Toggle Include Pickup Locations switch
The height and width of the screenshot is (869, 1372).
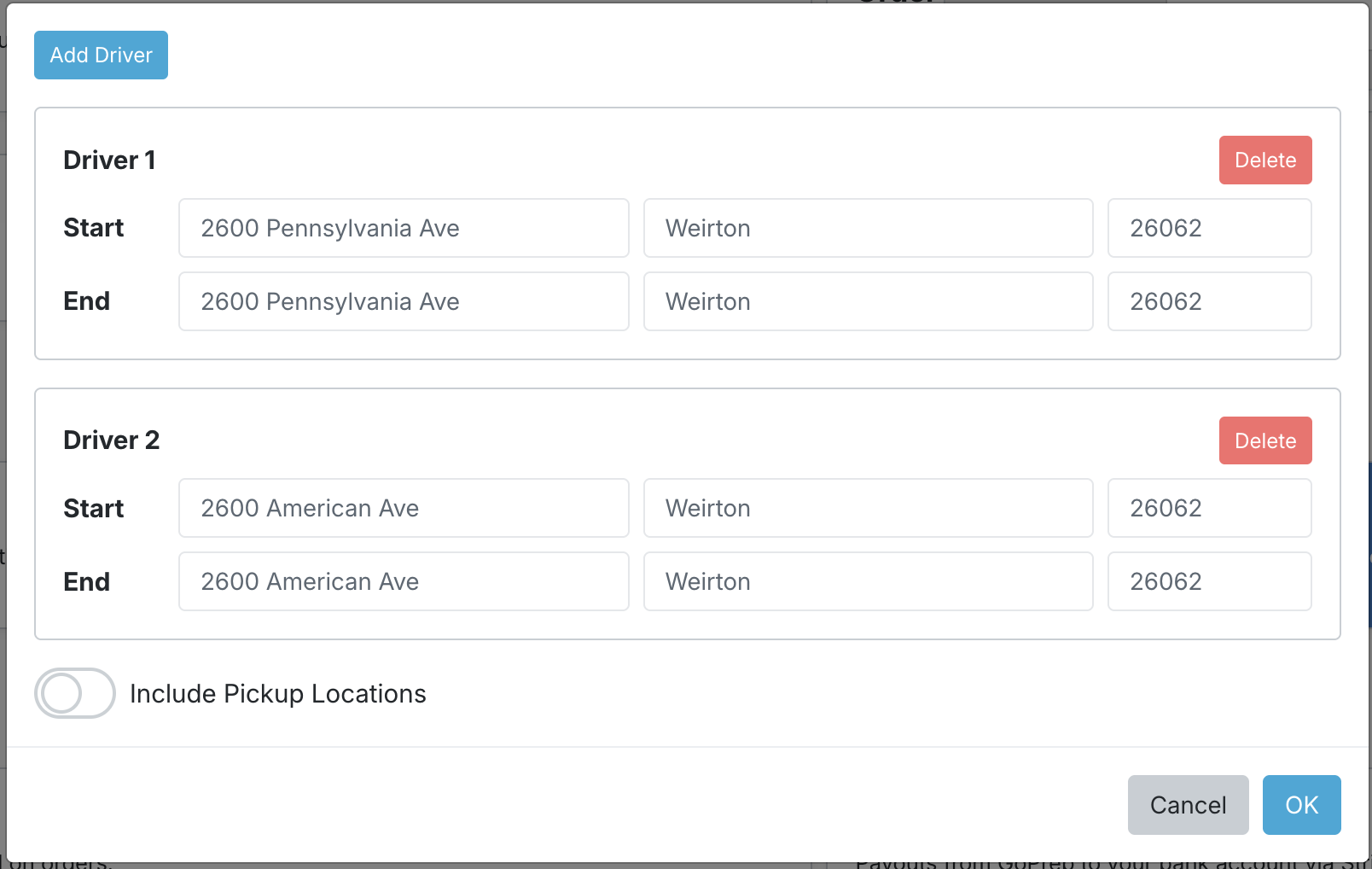[x=75, y=693]
